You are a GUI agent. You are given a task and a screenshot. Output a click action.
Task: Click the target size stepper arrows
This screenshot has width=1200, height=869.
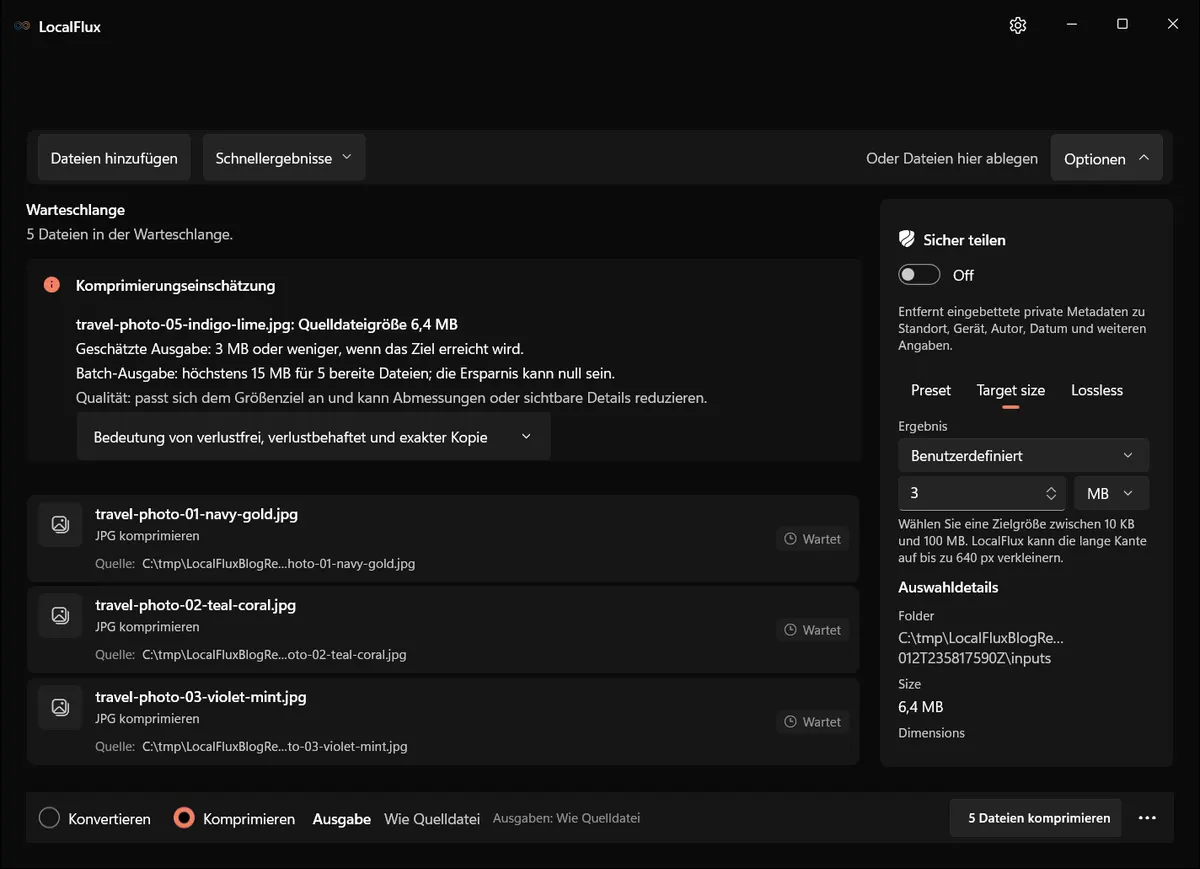[x=1051, y=493]
